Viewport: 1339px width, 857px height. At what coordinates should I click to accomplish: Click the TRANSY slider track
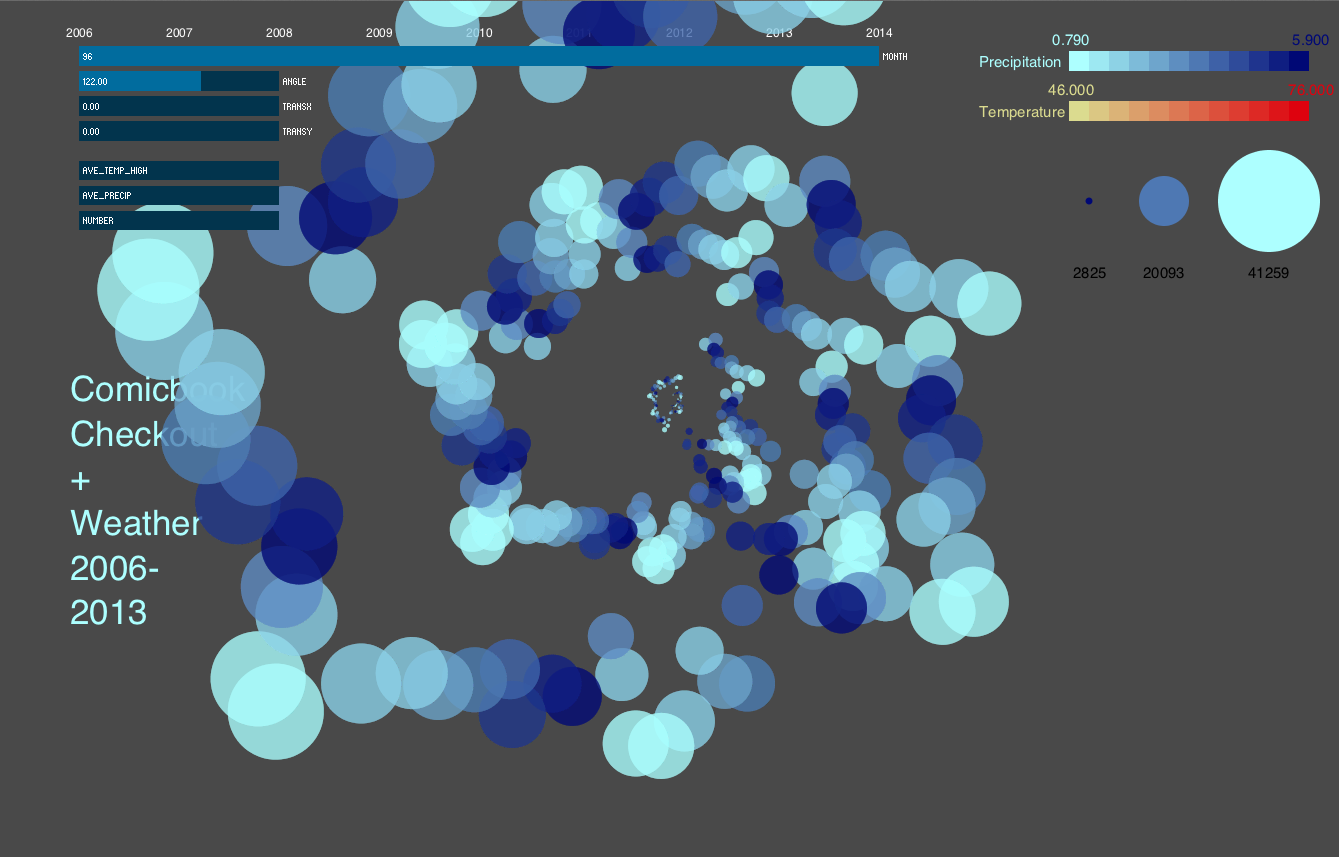pyautogui.click(x=179, y=131)
